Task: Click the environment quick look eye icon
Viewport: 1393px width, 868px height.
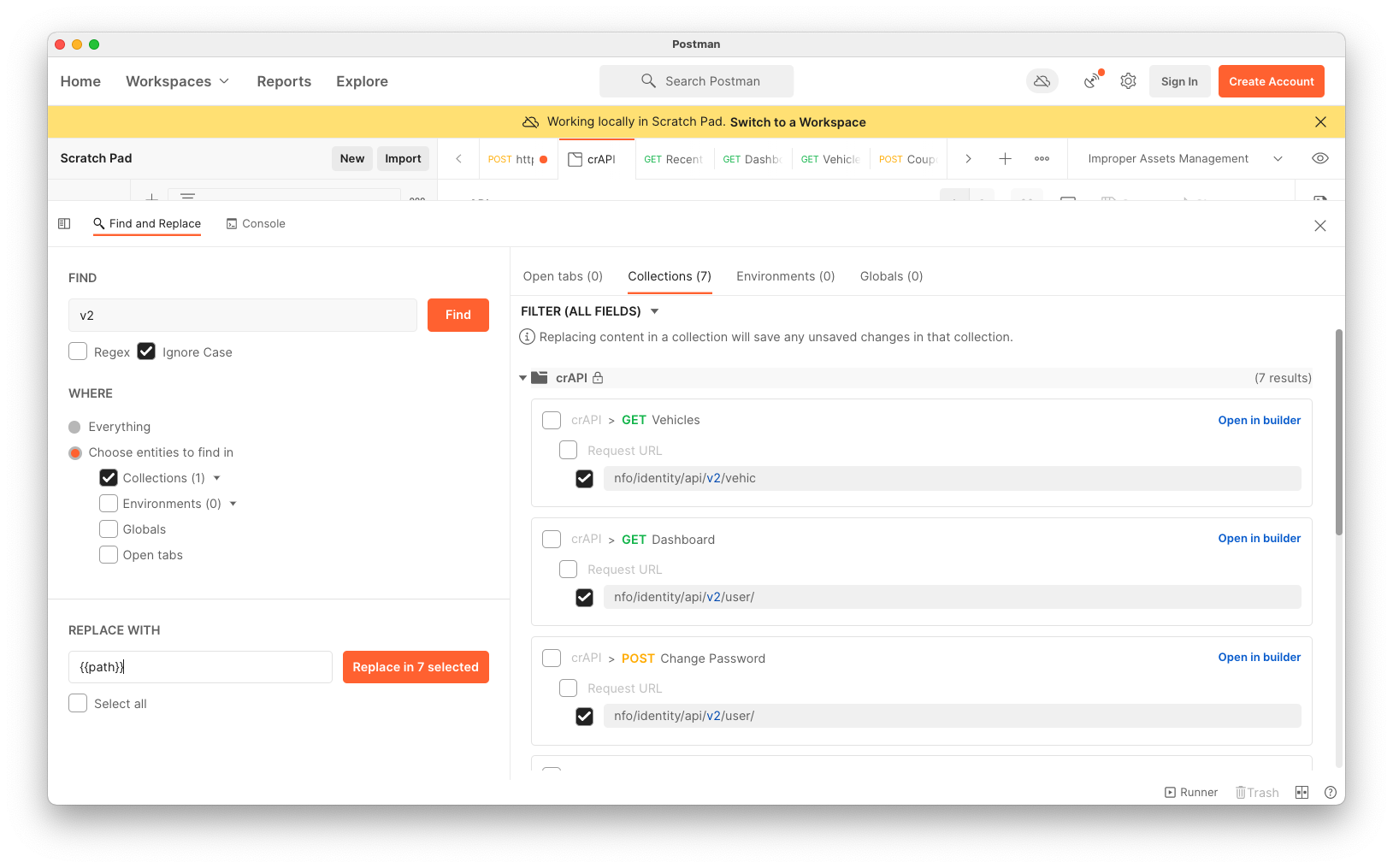Action: click(1319, 159)
